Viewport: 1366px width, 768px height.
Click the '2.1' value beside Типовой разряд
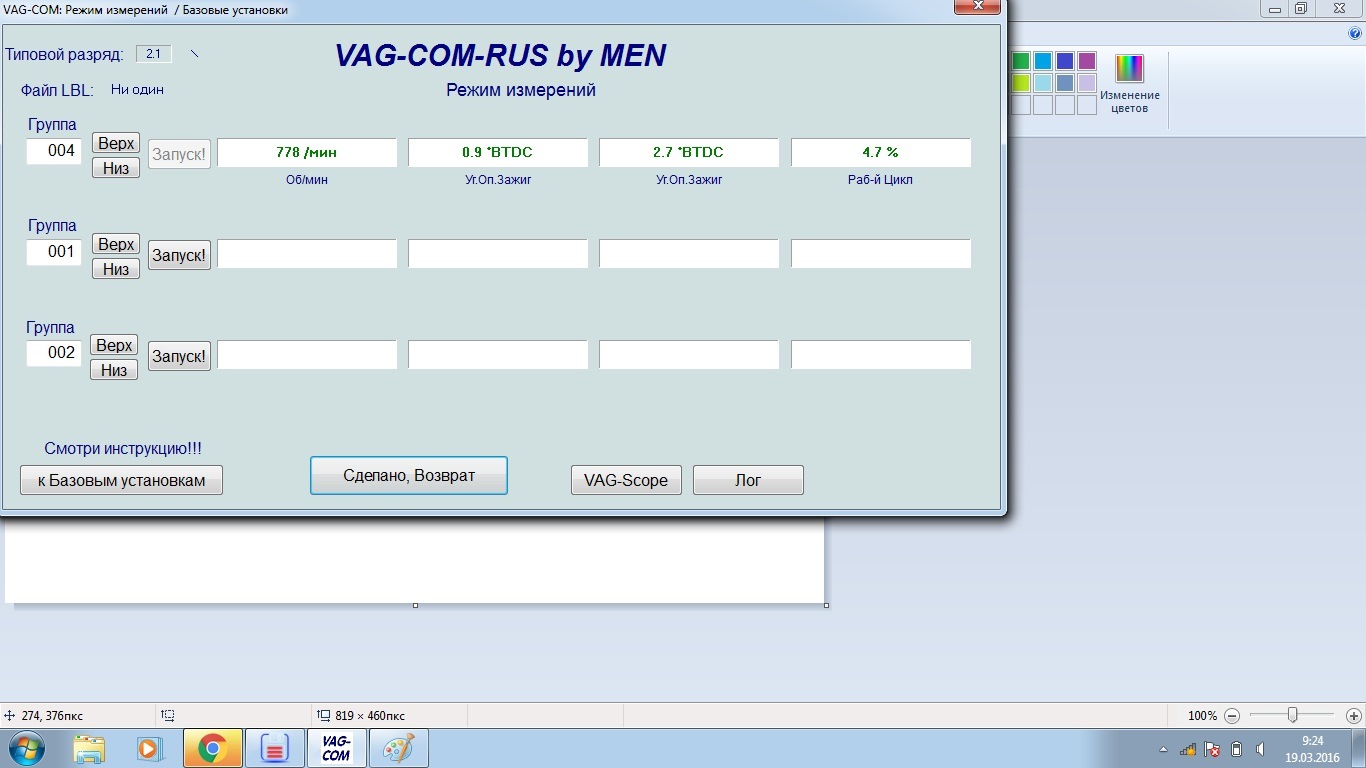tap(154, 54)
